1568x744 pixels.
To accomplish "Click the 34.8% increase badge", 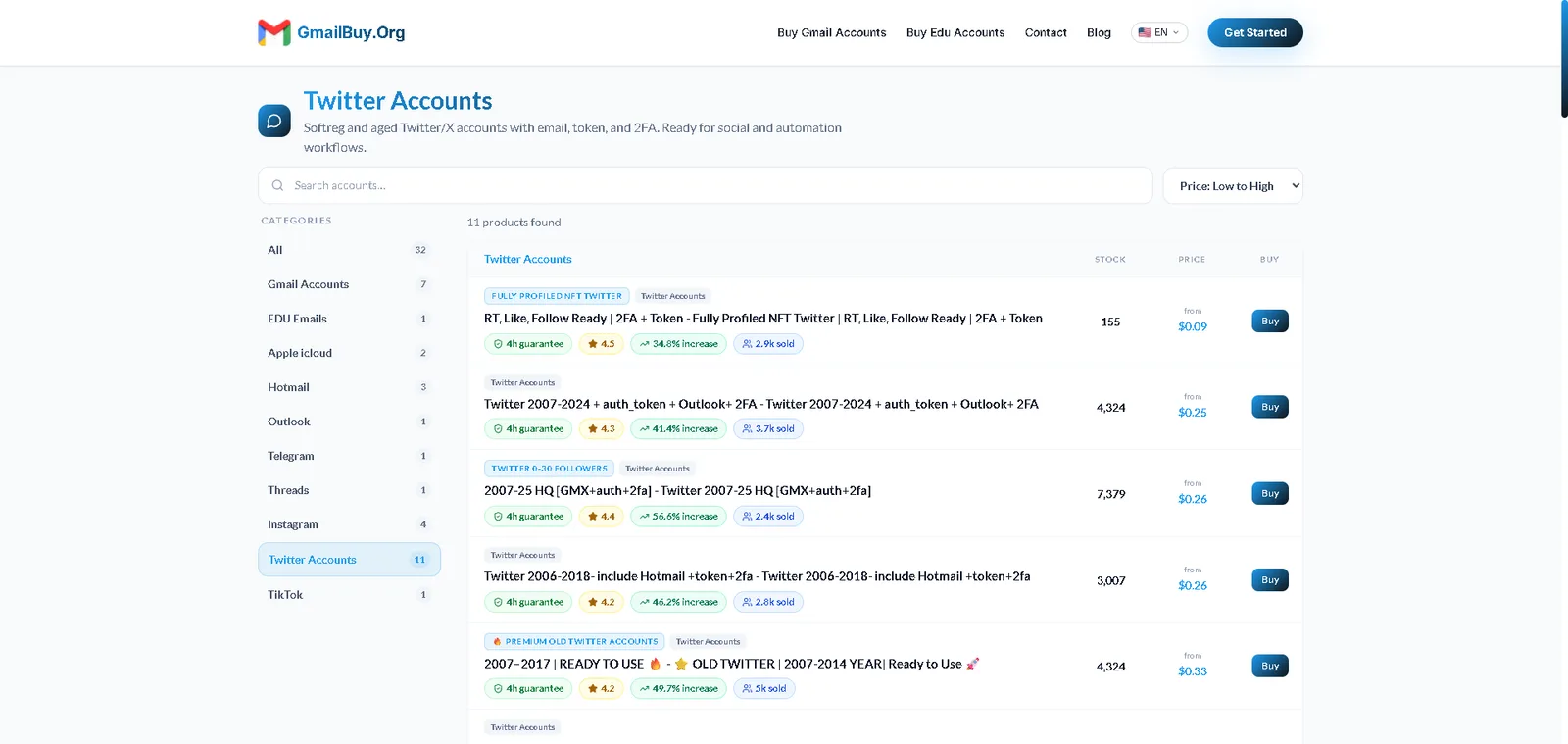I will (679, 344).
